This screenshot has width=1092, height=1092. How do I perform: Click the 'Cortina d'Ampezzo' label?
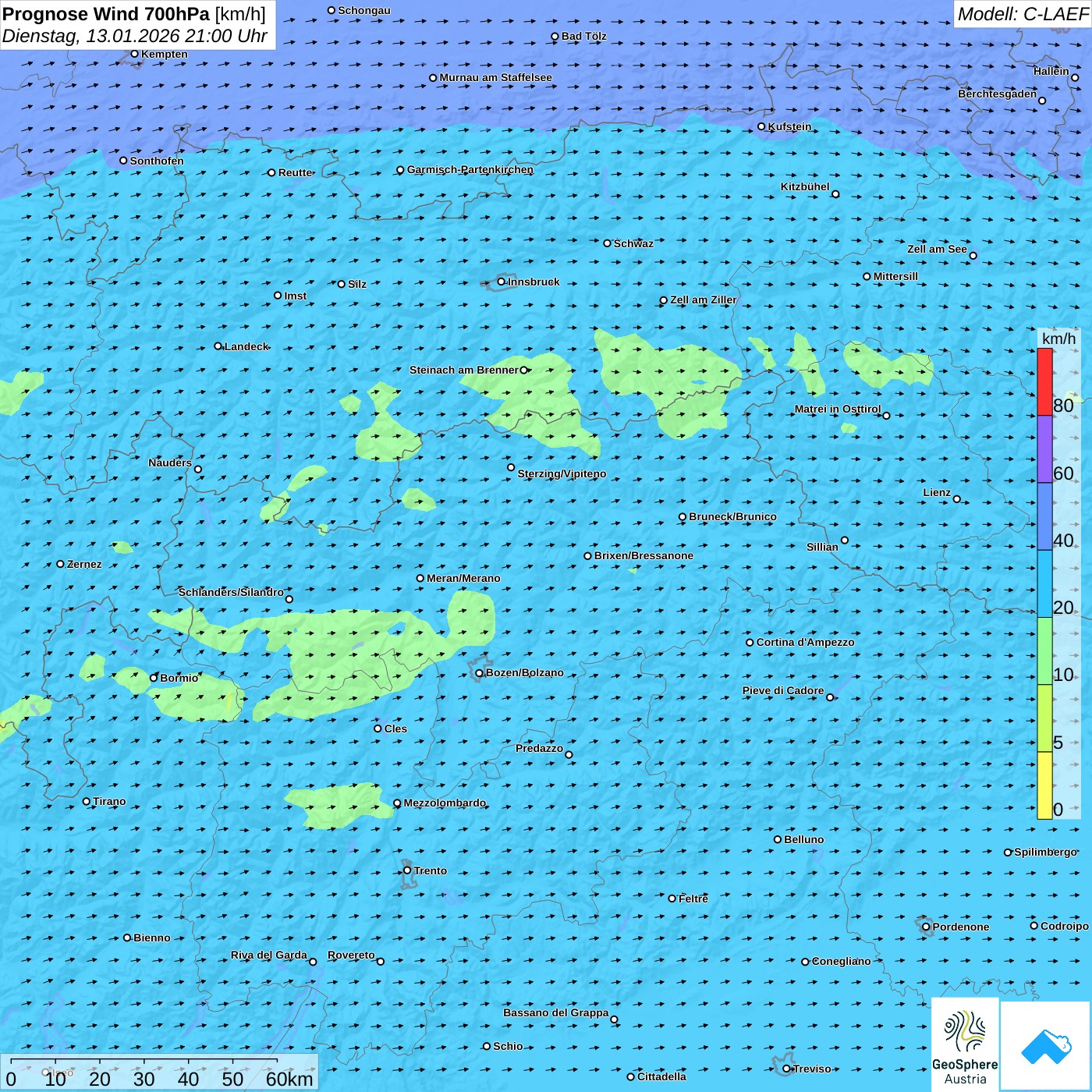point(805,642)
